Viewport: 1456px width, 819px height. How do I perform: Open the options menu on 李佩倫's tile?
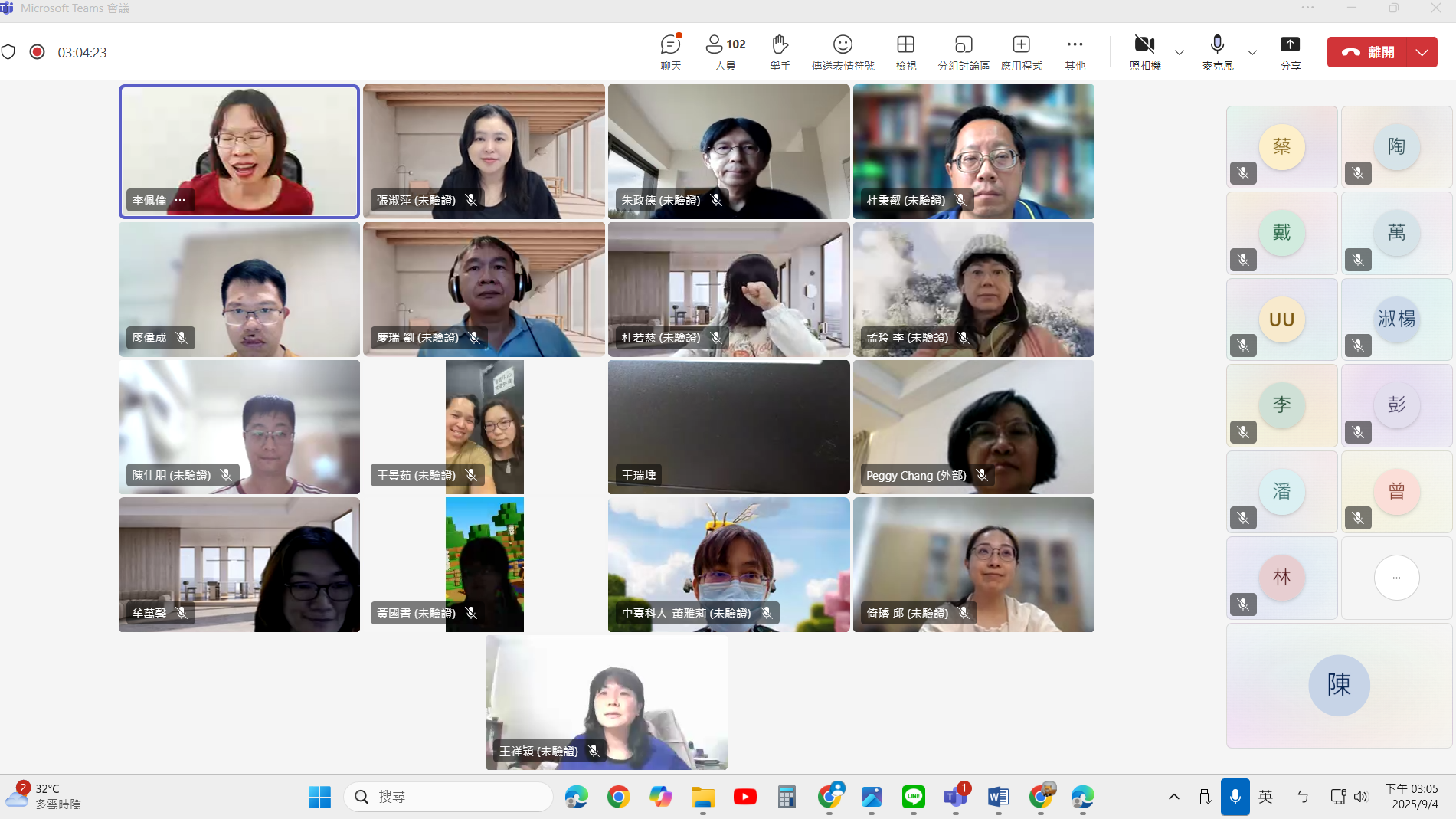180,200
